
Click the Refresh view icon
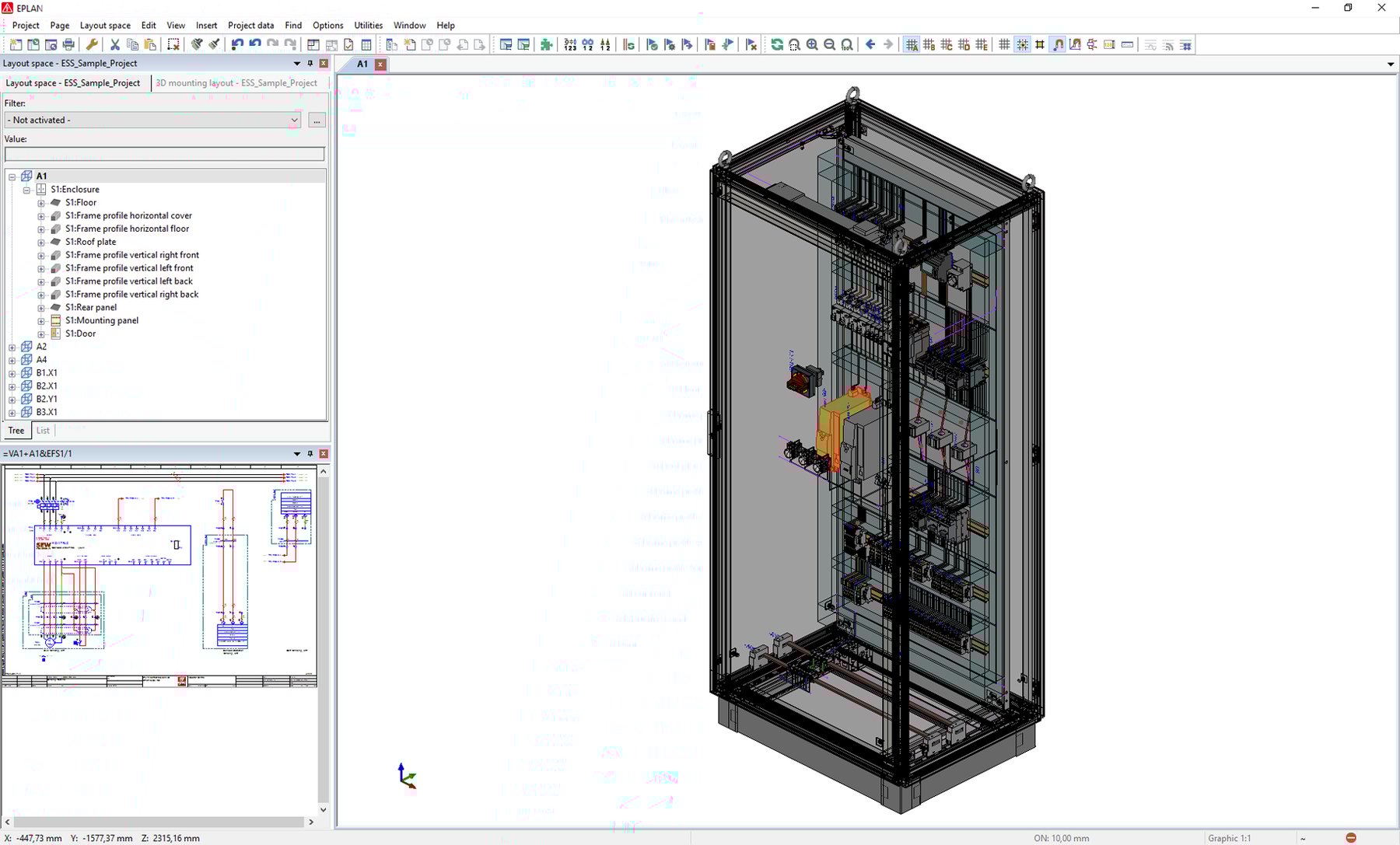click(776, 44)
